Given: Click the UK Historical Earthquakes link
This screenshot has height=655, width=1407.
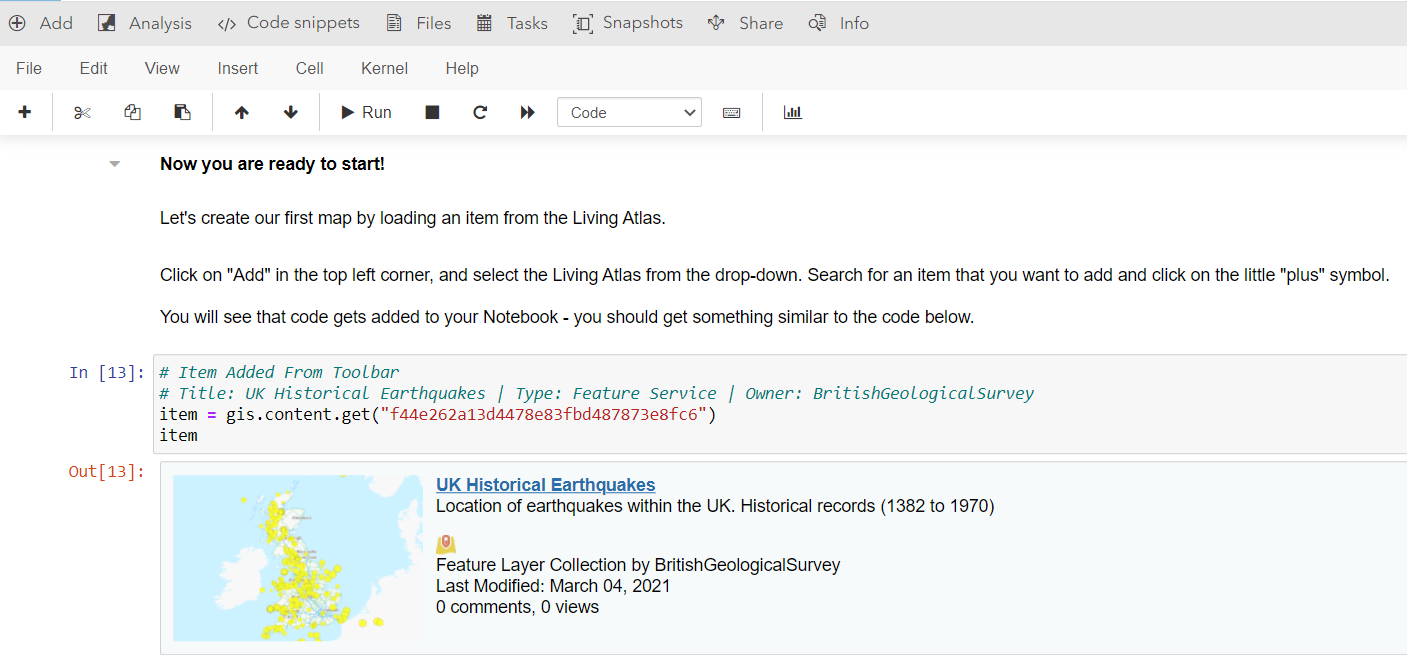Looking at the screenshot, I should point(545,485).
